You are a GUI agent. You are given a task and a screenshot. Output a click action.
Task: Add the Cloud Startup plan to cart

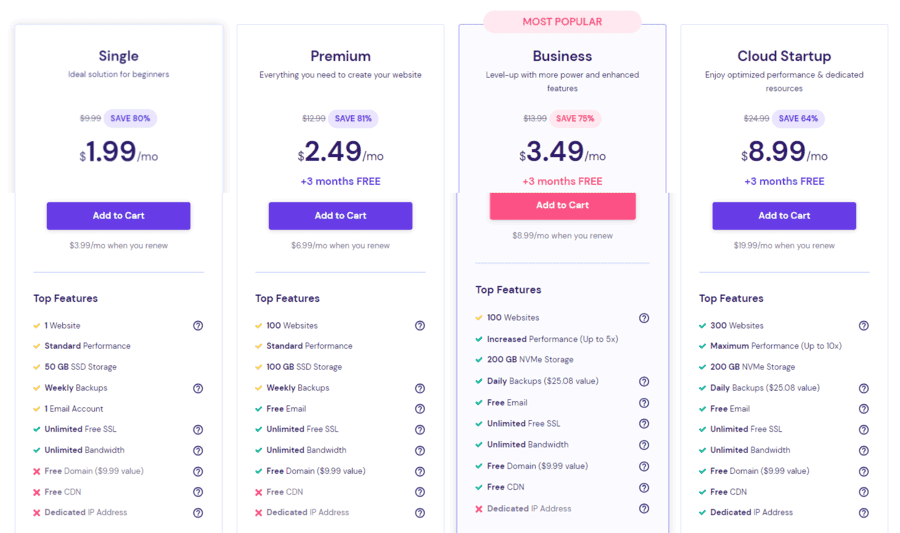[784, 216]
